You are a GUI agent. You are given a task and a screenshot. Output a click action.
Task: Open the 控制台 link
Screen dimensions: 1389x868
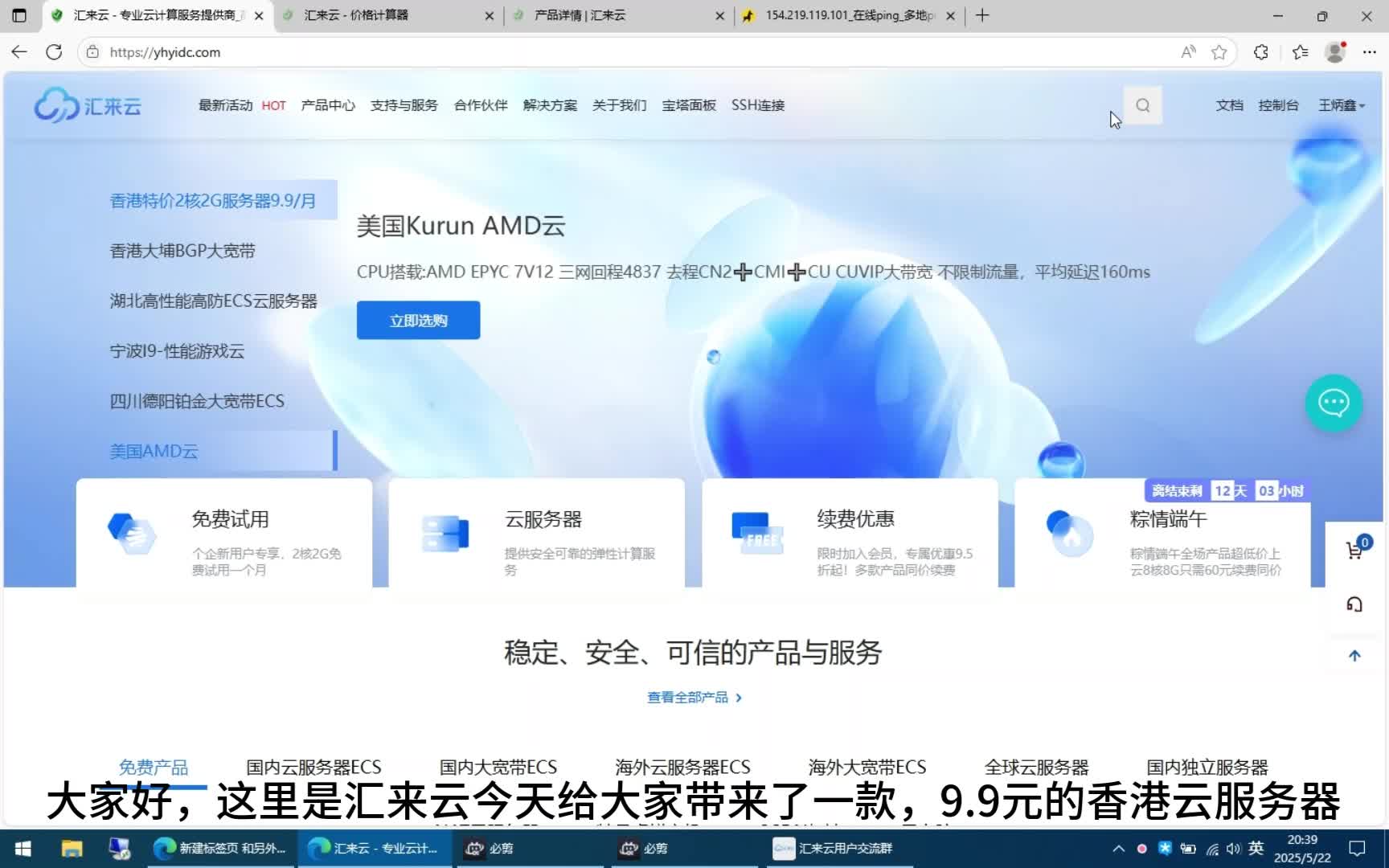tap(1279, 105)
